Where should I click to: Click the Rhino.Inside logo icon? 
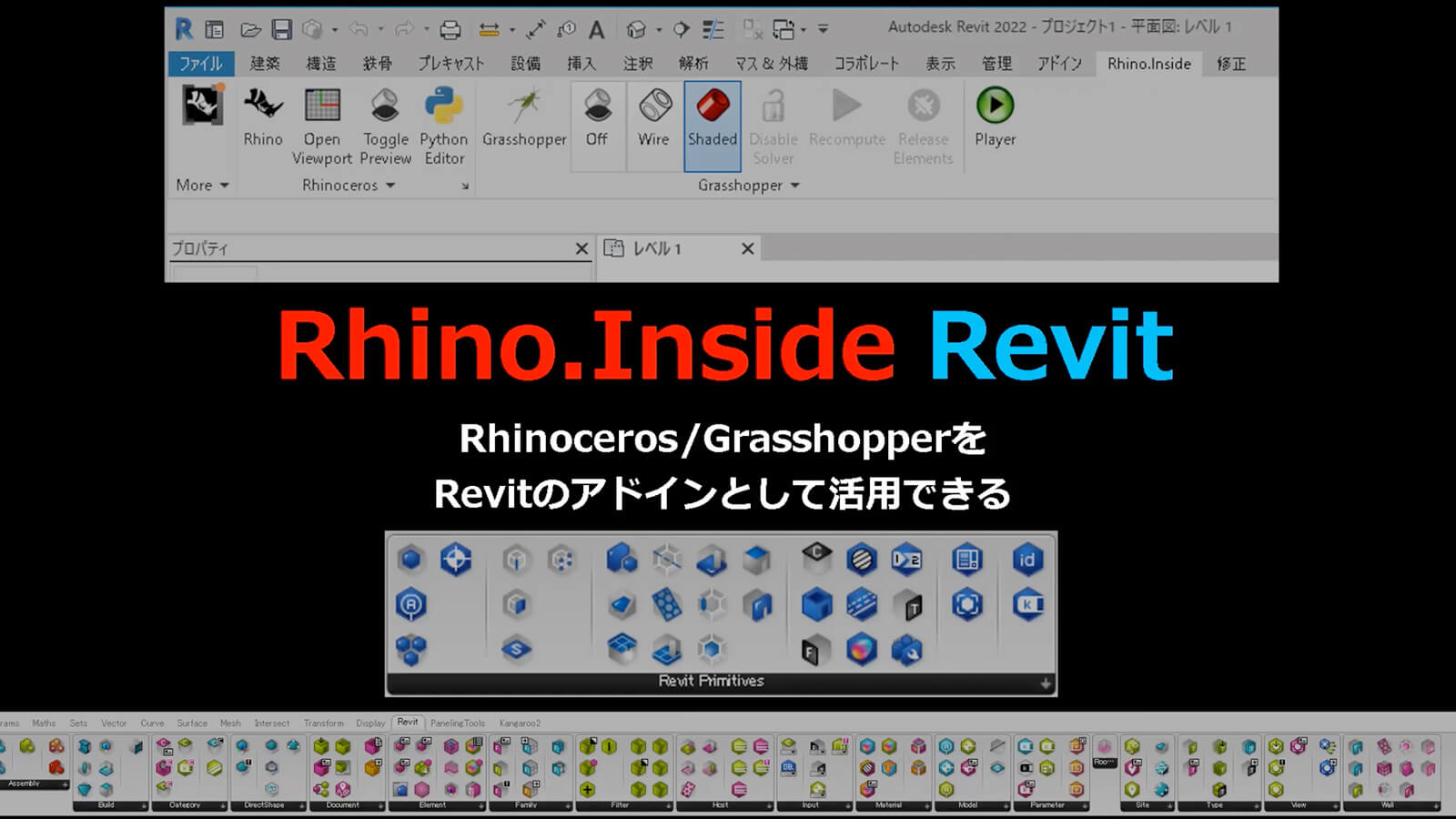coord(202,106)
